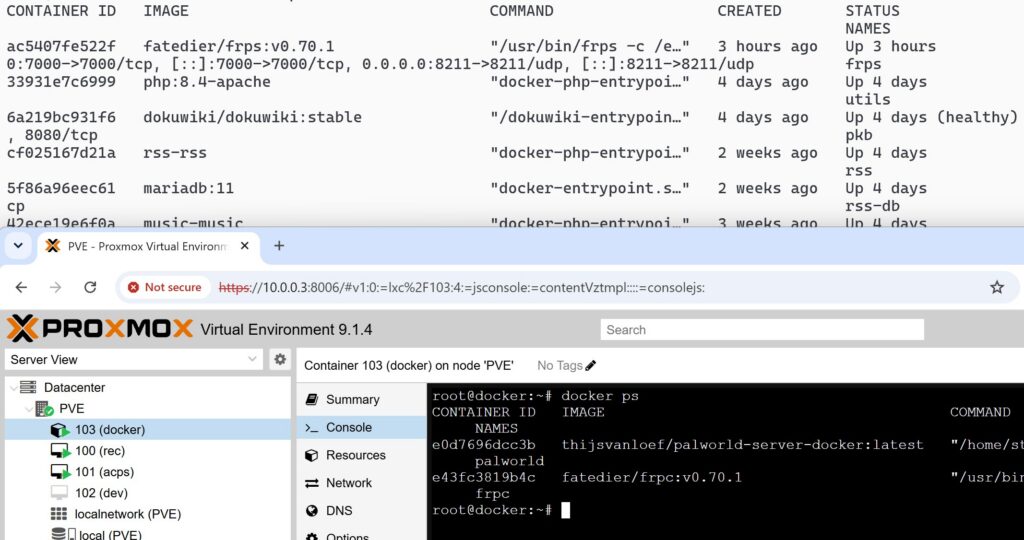Screen dimensions: 1024x540
Task: Go forward in browser history
Action: click(x=56, y=287)
